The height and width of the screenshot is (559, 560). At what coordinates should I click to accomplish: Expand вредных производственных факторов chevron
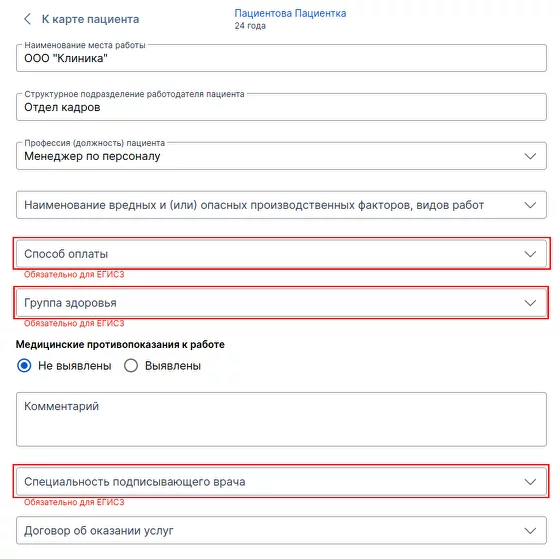(x=530, y=205)
